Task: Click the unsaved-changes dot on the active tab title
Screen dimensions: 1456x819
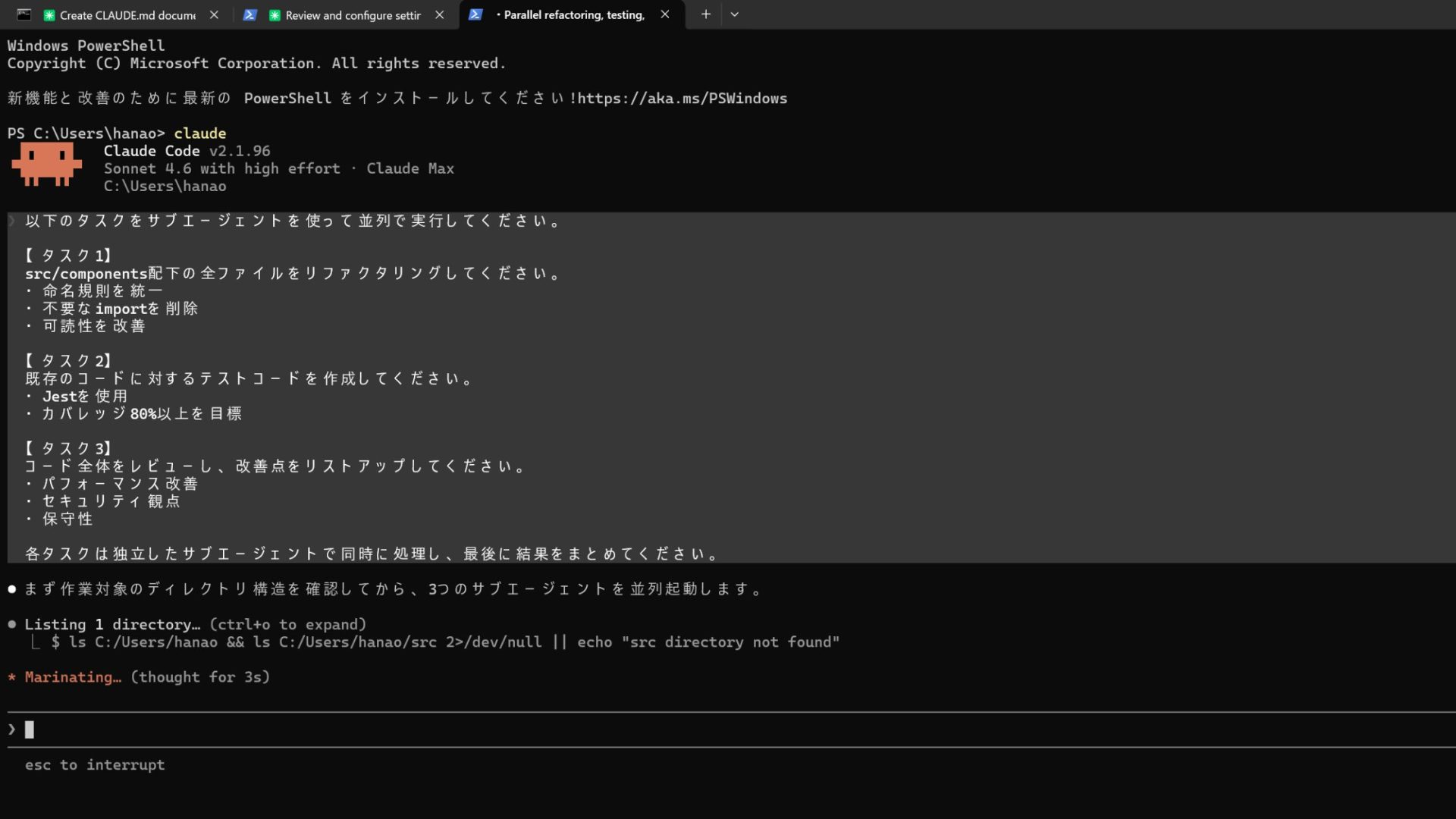Action: click(497, 14)
